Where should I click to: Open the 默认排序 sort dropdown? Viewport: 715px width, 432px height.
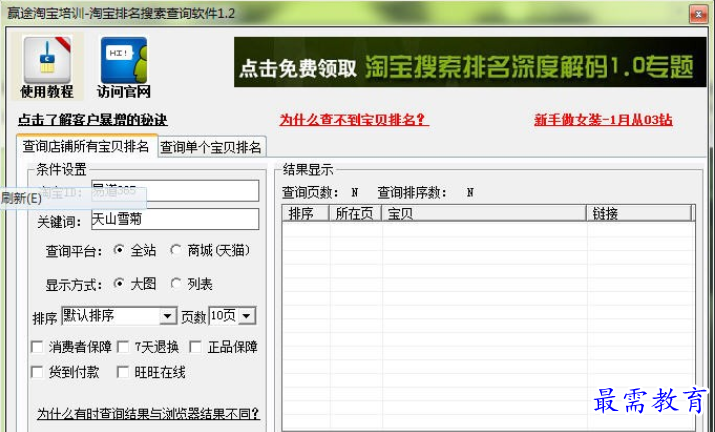point(119,316)
